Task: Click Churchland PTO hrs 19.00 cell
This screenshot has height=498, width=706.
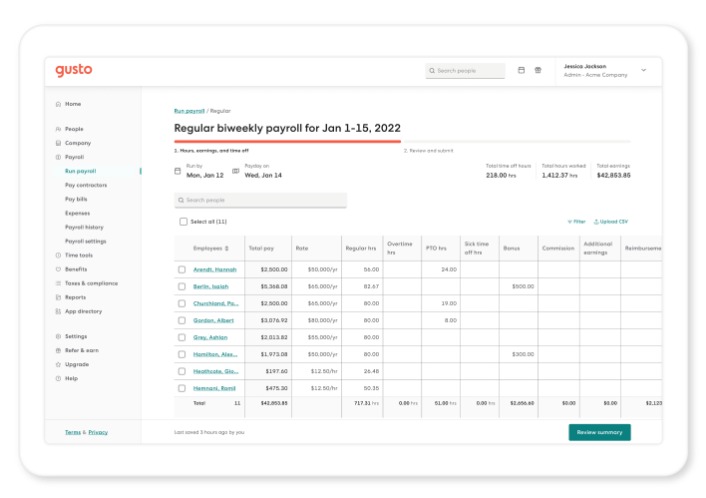Action: click(441, 303)
